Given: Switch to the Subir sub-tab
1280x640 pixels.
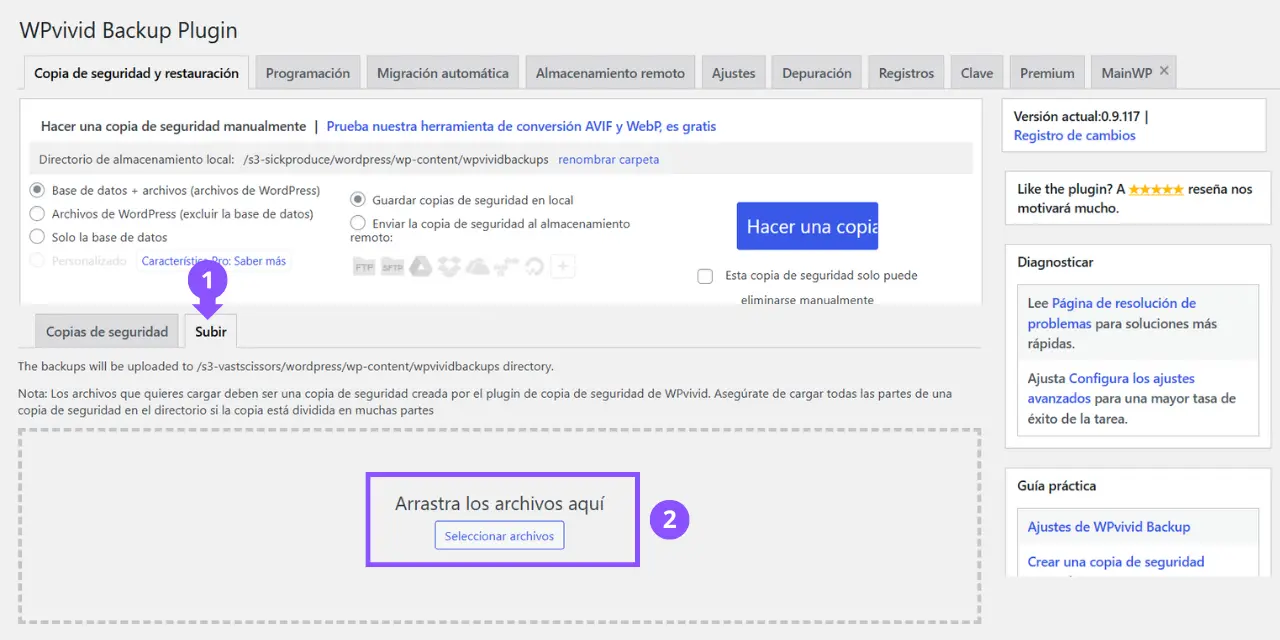Looking at the screenshot, I should click(x=211, y=332).
